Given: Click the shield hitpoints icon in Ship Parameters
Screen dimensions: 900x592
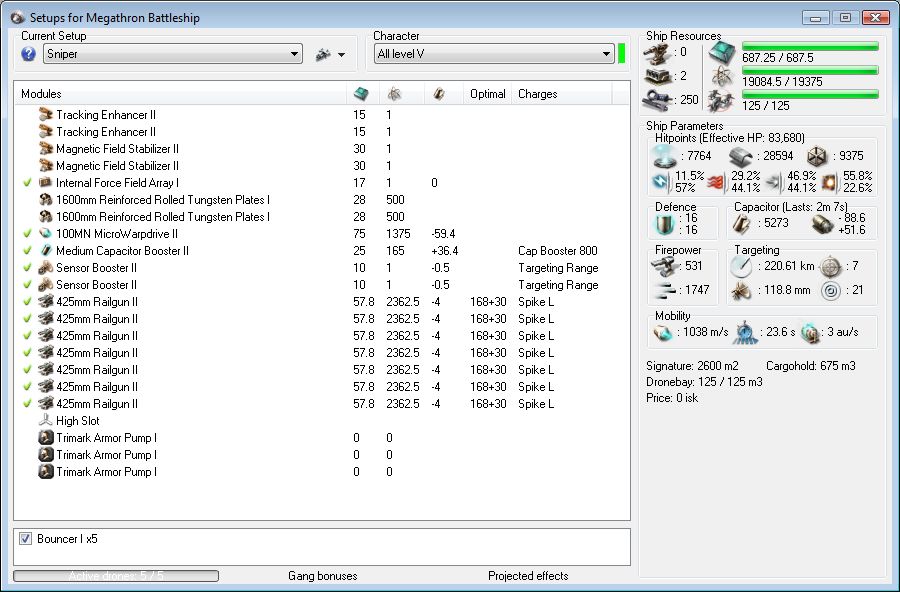Looking at the screenshot, I should pyautogui.click(x=664, y=157).
